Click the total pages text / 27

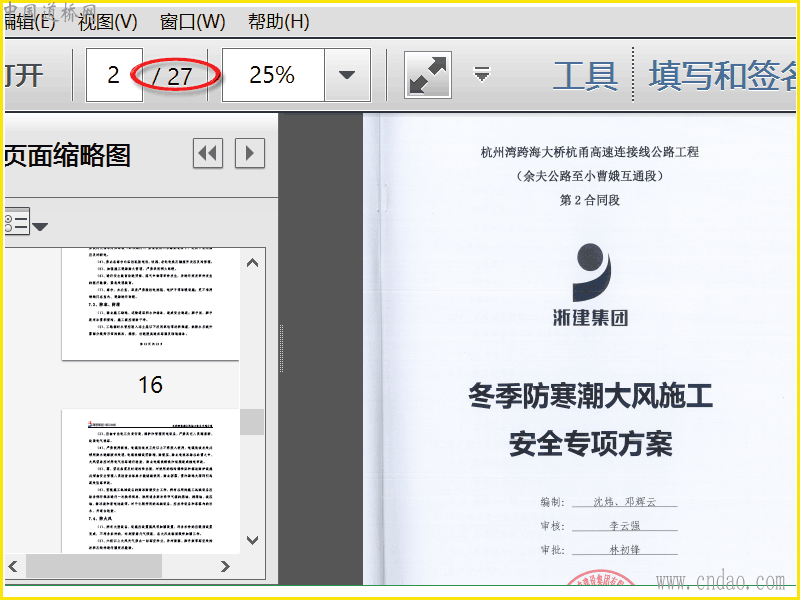(172, 76)
